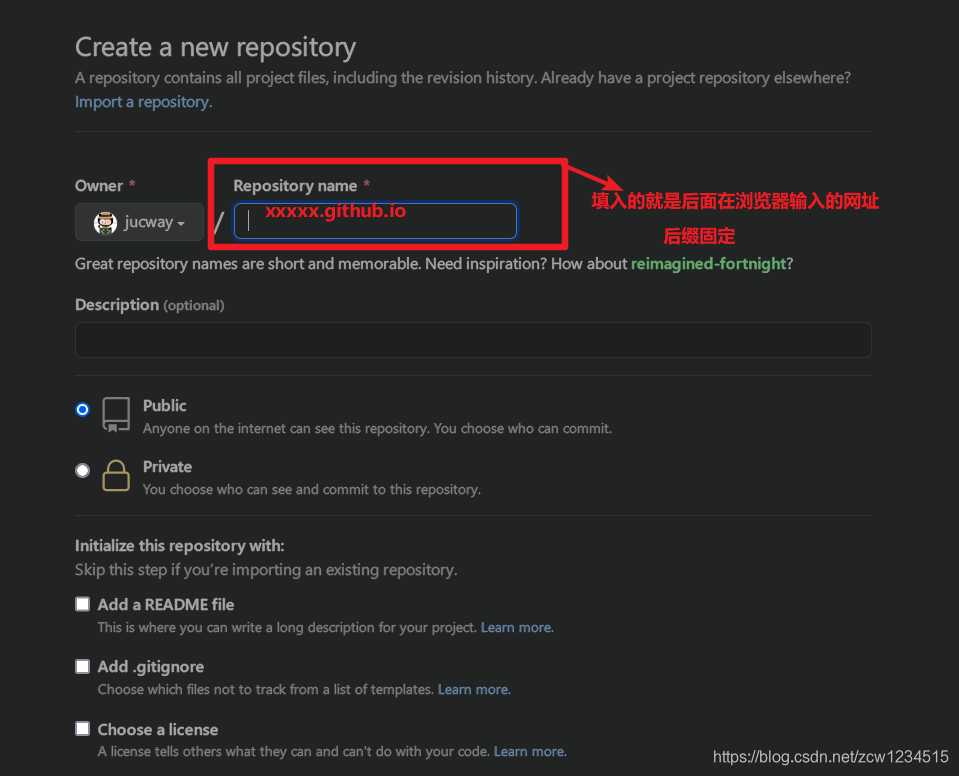This screenshot has height=776, width=959.
Task: Click the Create a new repository heading
Action: pyautogui.click(x=215, y=47)
